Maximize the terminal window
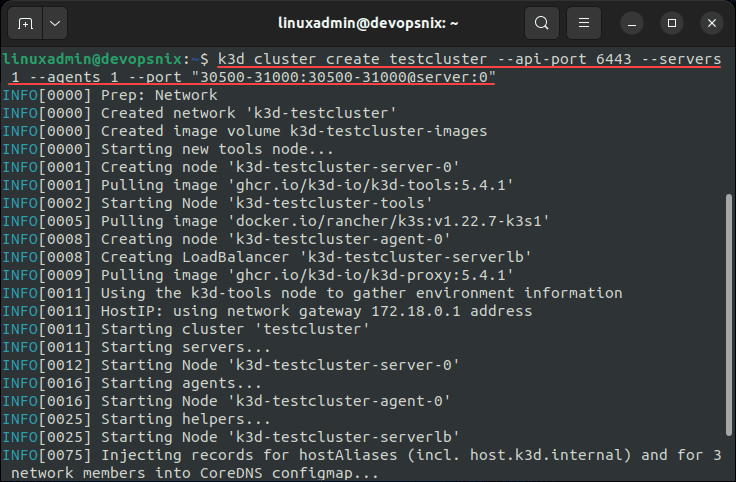 click(672, 22)
